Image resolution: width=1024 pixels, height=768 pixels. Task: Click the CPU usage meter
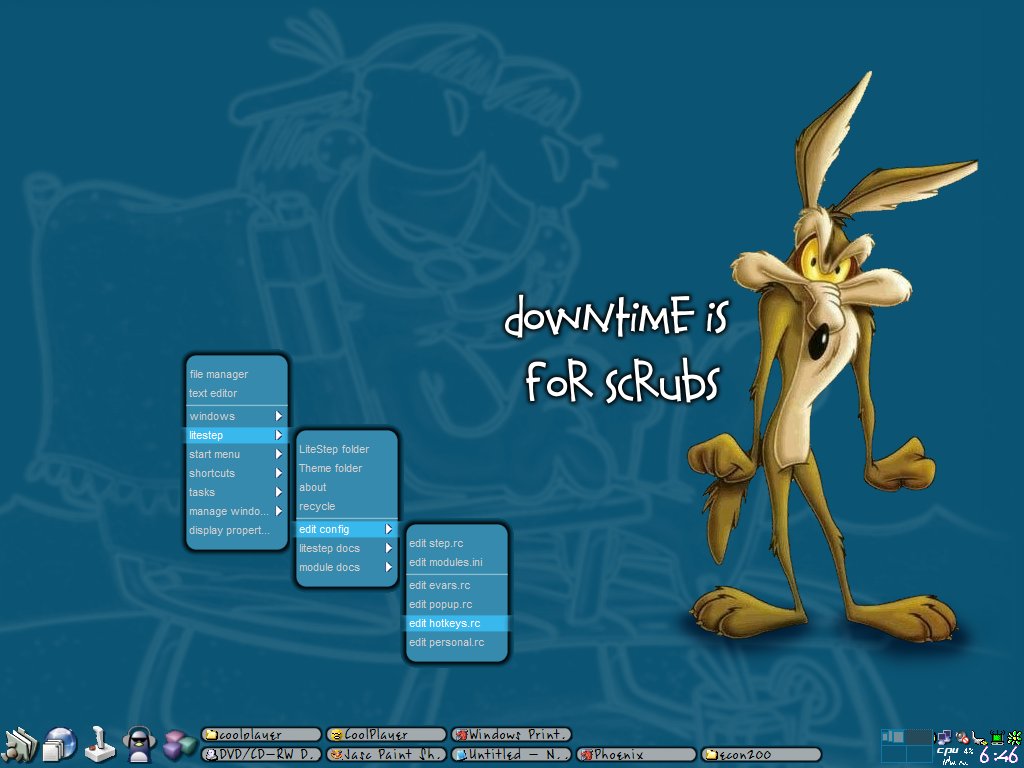[x=955, y=756]
